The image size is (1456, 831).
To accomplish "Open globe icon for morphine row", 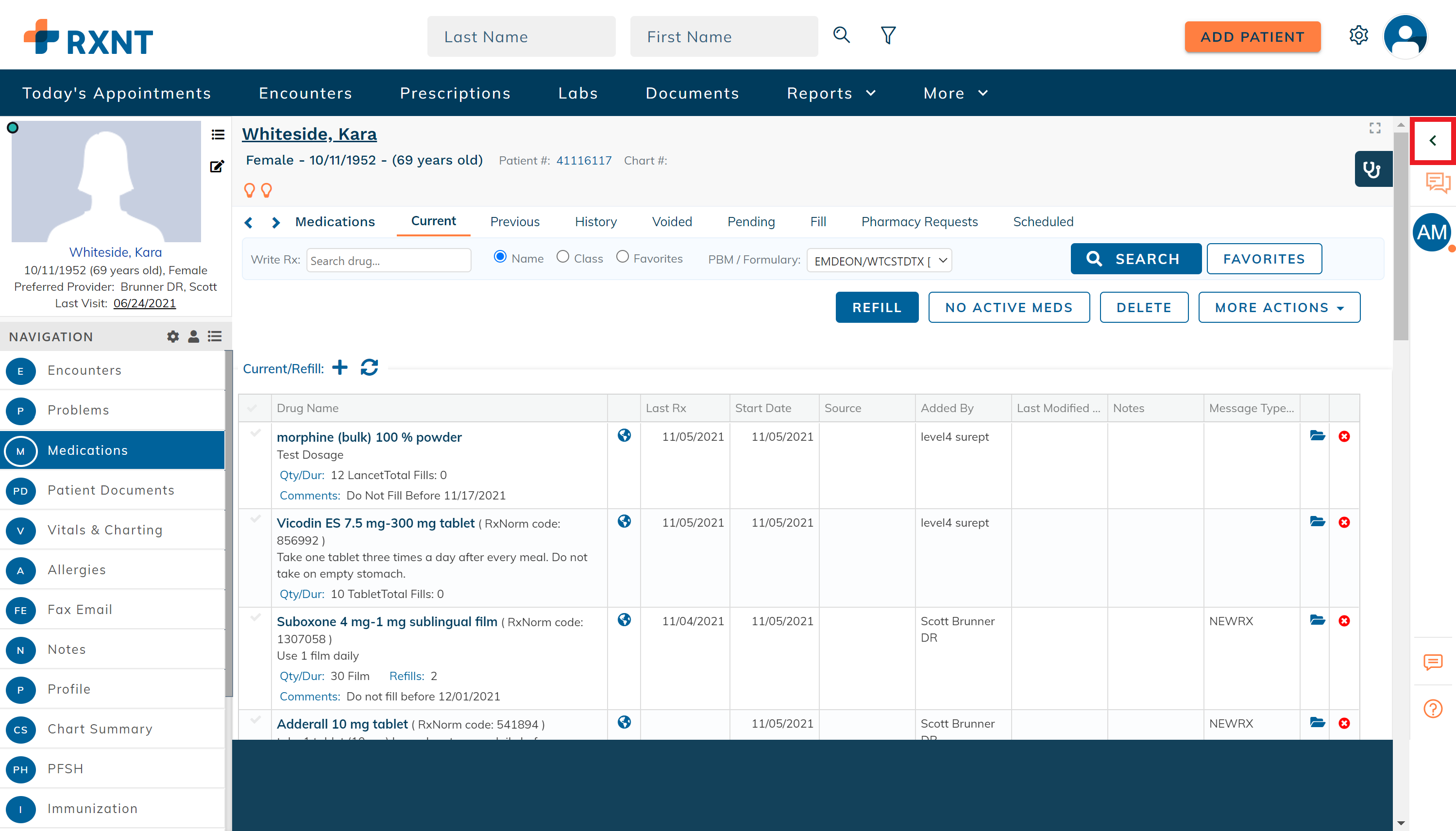I will point(624,435).
